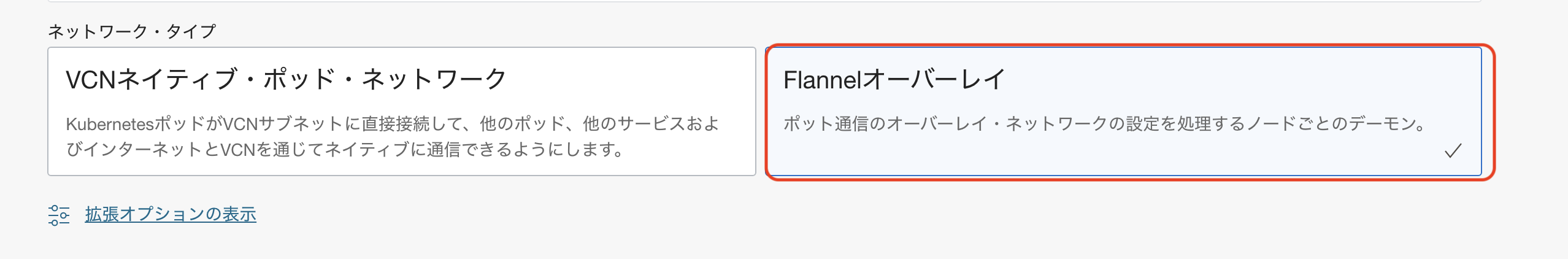Open the 拡張オプションの表示 link
This screenshot has width=1568, height=259.
click(171, 214)
